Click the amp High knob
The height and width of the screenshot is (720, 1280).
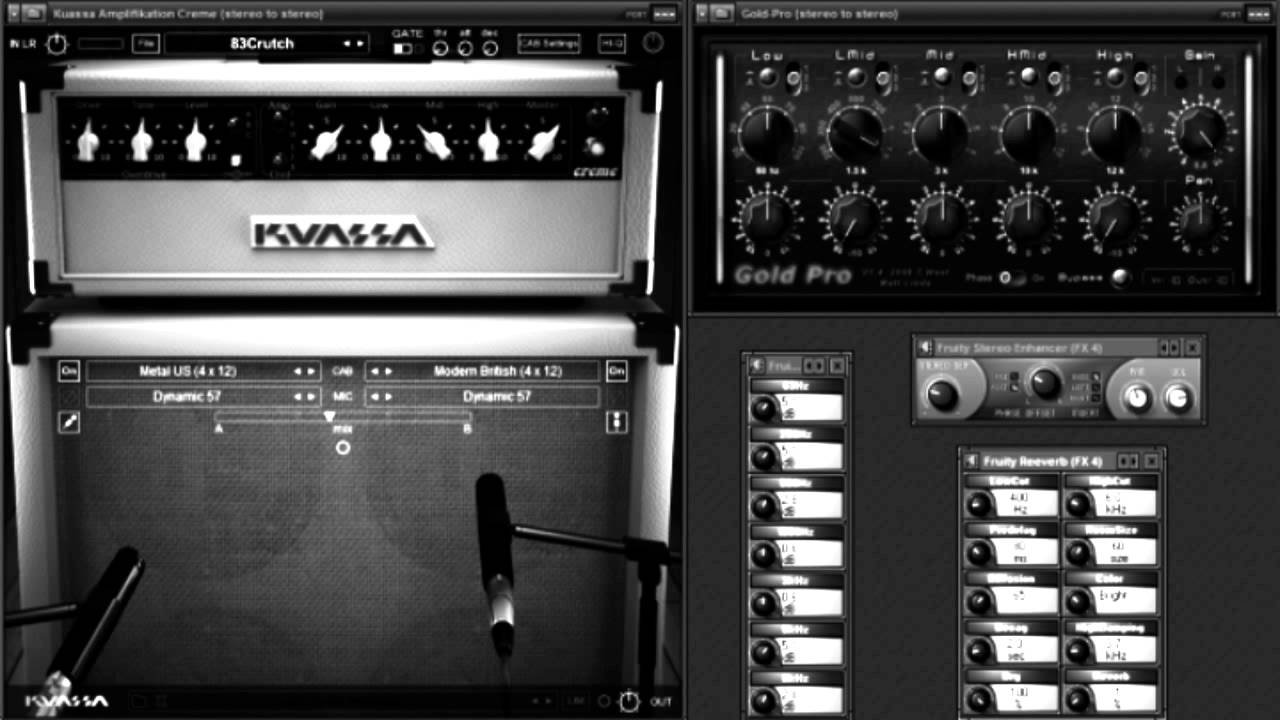(x=489, y=140)
